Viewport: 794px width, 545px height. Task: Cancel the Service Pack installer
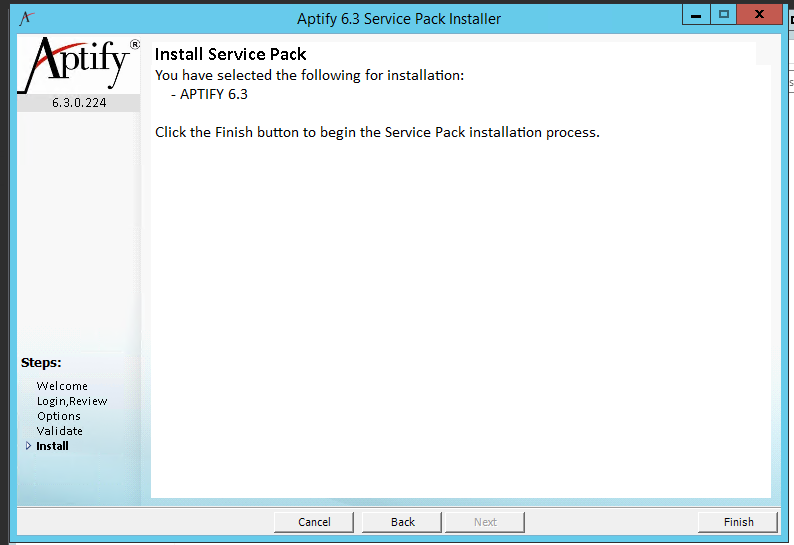click(314, 522)
